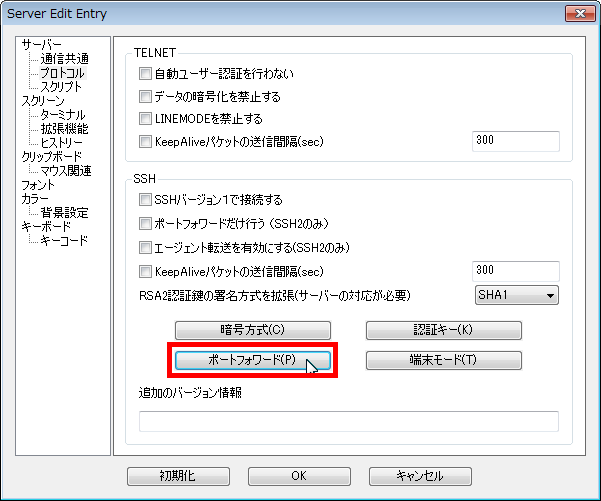The width and height of the screenshot is (601, 501).
Task: Enable 自動ユーザー認証を行わない checkbox
Action: 145,73
